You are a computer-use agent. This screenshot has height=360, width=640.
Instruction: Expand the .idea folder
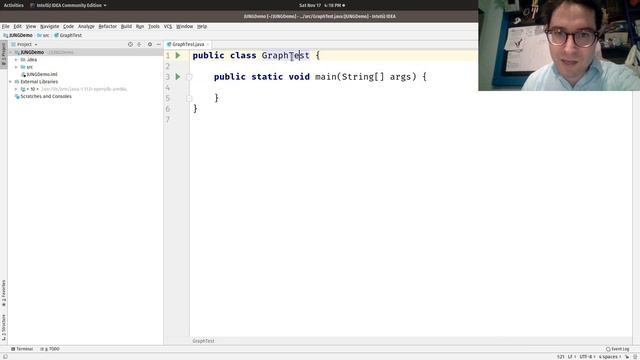16,60
